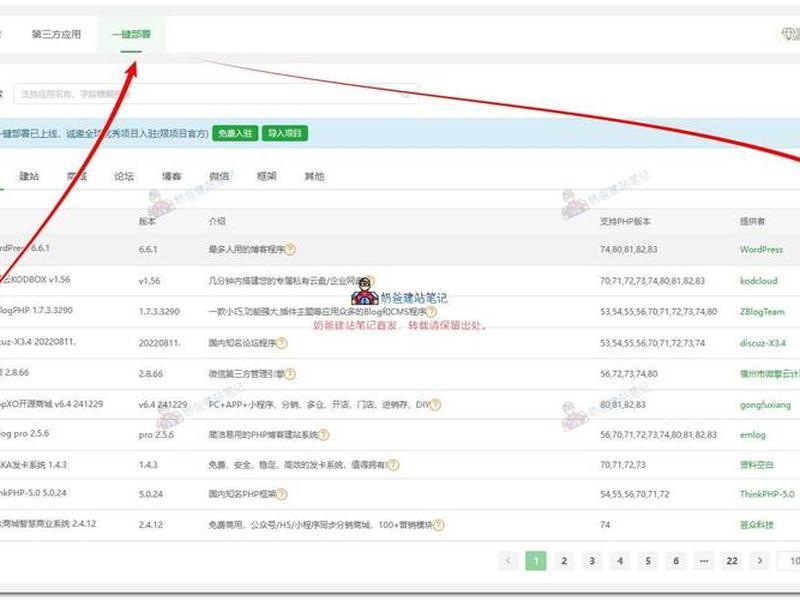Jump to the last page 22
This screenshot has height=600, width=800.
(732, 561)
